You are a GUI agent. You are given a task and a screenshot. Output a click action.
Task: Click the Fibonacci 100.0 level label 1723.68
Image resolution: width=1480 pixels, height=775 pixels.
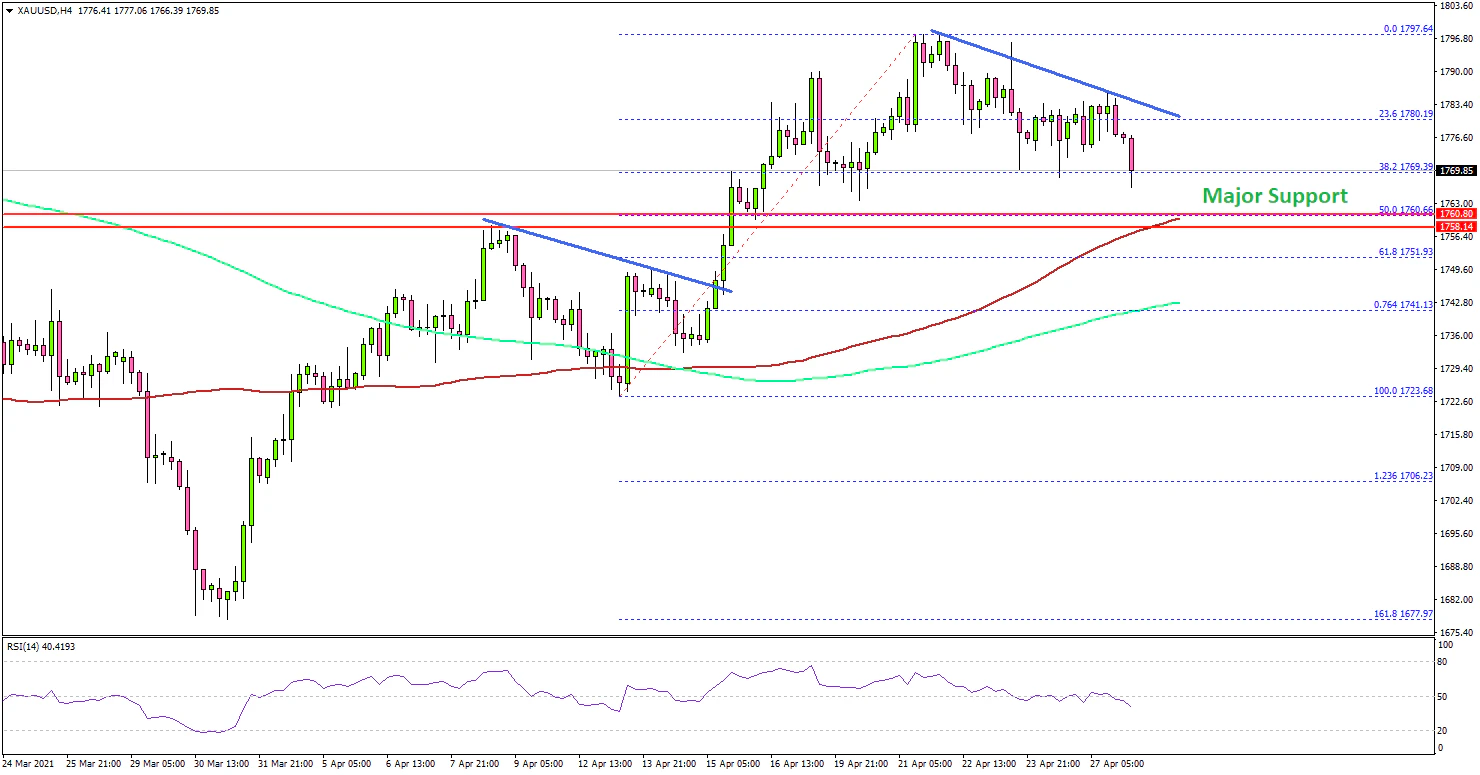pyautogui.click(x=1403, y=390)
